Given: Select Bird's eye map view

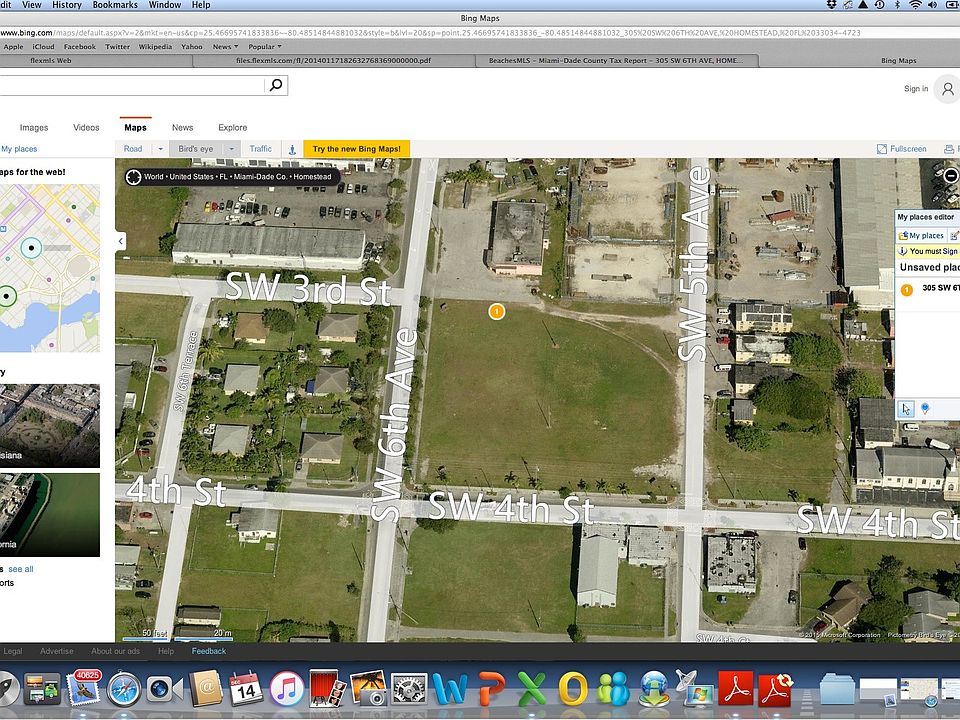Looking at the screenshot, I should coord(195,149).
